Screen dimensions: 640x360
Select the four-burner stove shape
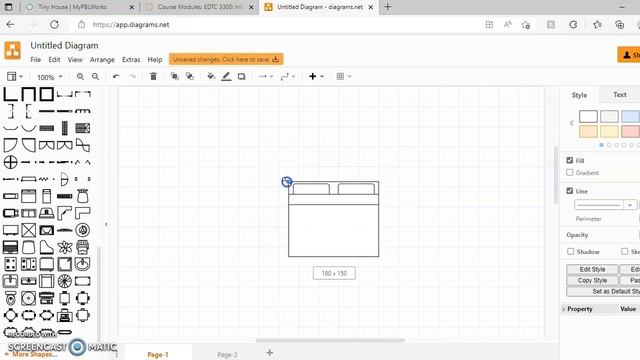[11, 264]
